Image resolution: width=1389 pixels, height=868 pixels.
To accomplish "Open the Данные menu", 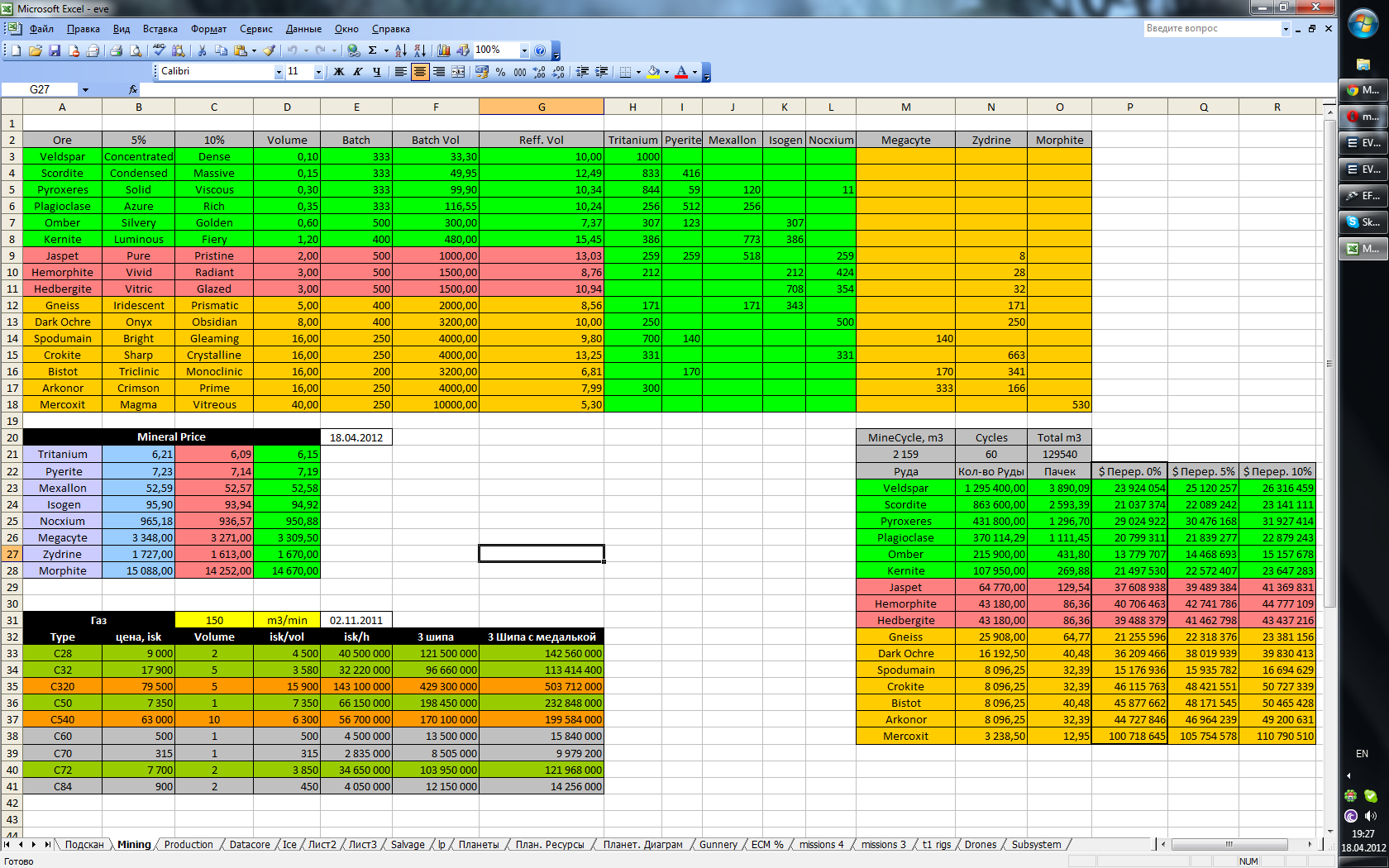I will pos(303,29).
